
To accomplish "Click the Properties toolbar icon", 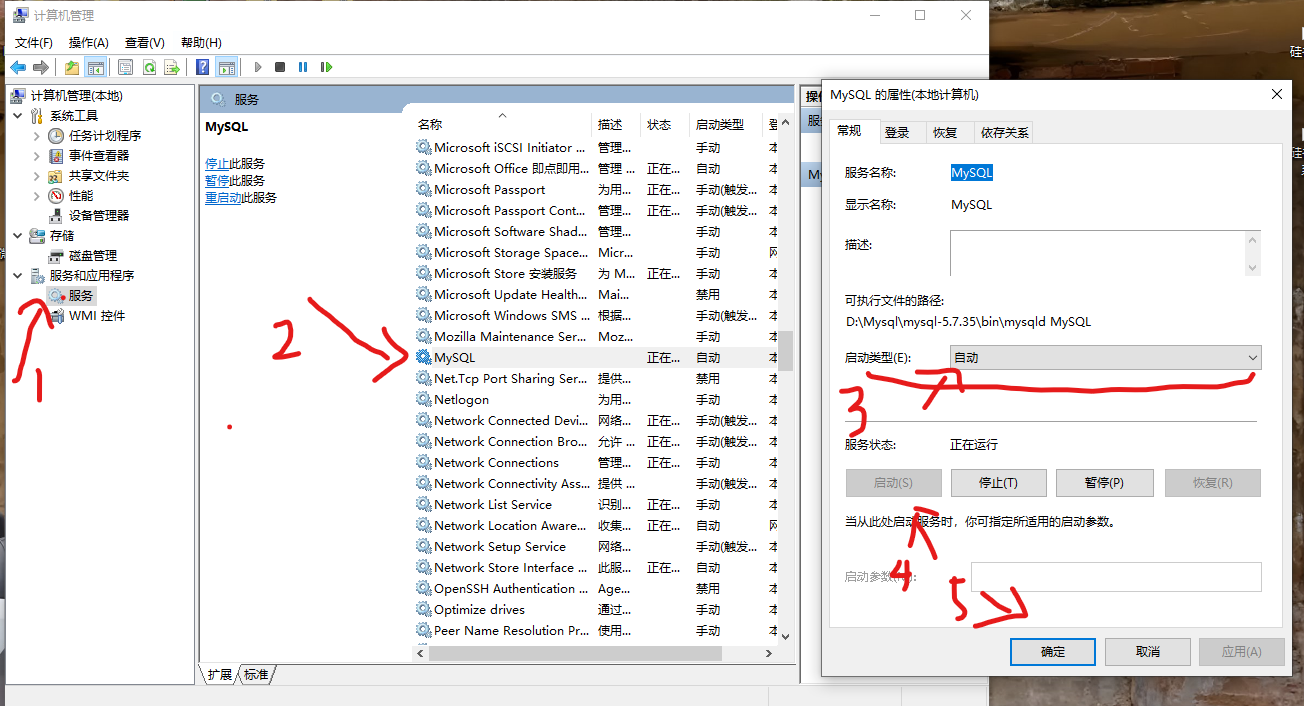I will tap(125, 67).
